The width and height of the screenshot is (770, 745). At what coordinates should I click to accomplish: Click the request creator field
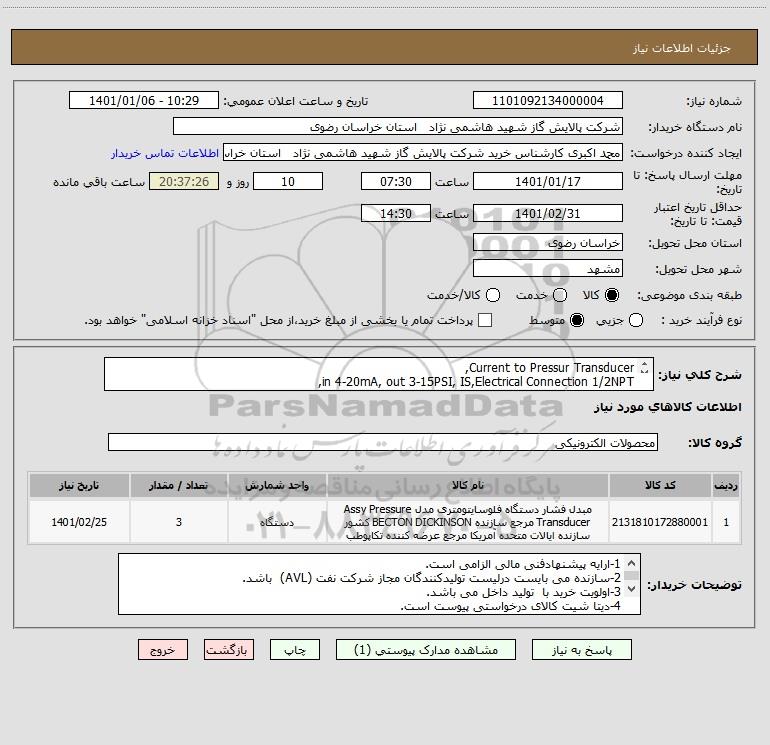pyautogui.click(x=423, y=153)
